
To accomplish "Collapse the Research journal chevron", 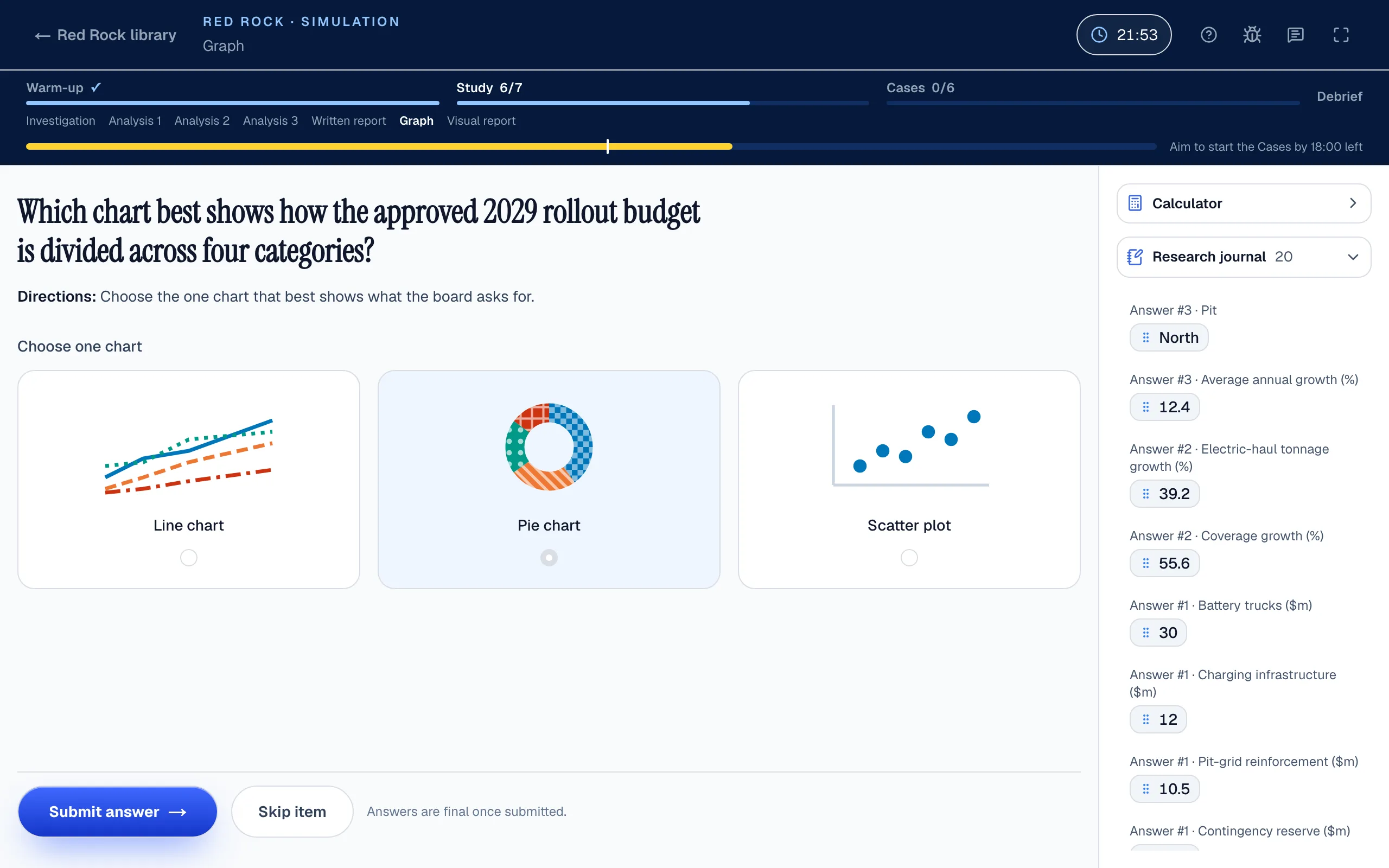I will 1353,257.
